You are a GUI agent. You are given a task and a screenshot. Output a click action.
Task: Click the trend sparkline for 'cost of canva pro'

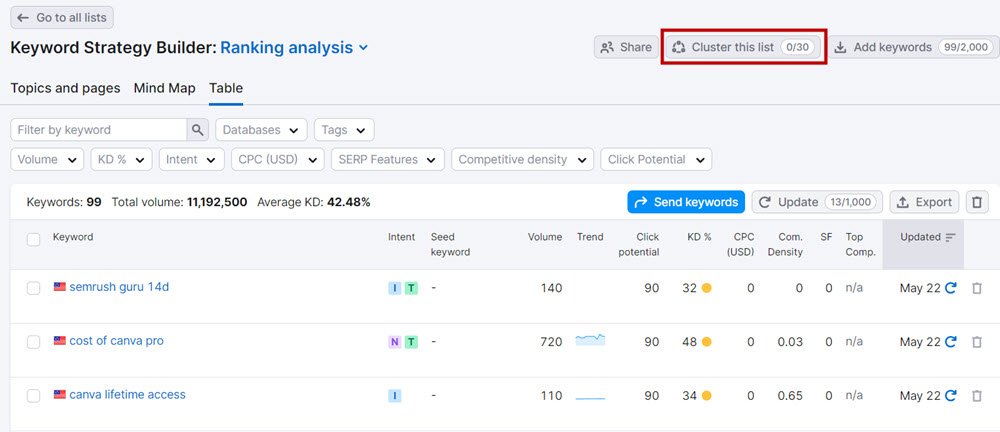(x=590, y=341)
